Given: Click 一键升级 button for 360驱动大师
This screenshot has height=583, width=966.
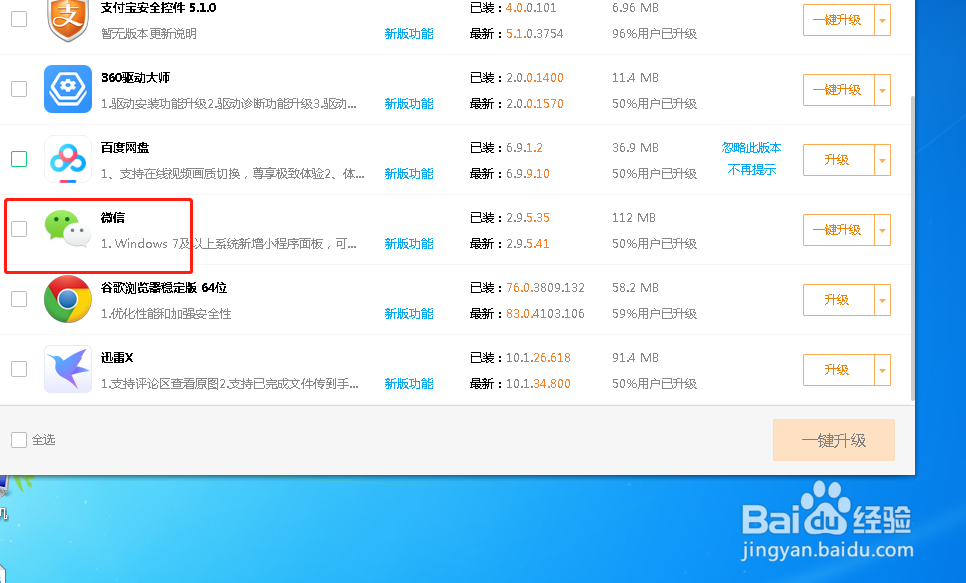Looking at the screenshot, I should (838, 90).
